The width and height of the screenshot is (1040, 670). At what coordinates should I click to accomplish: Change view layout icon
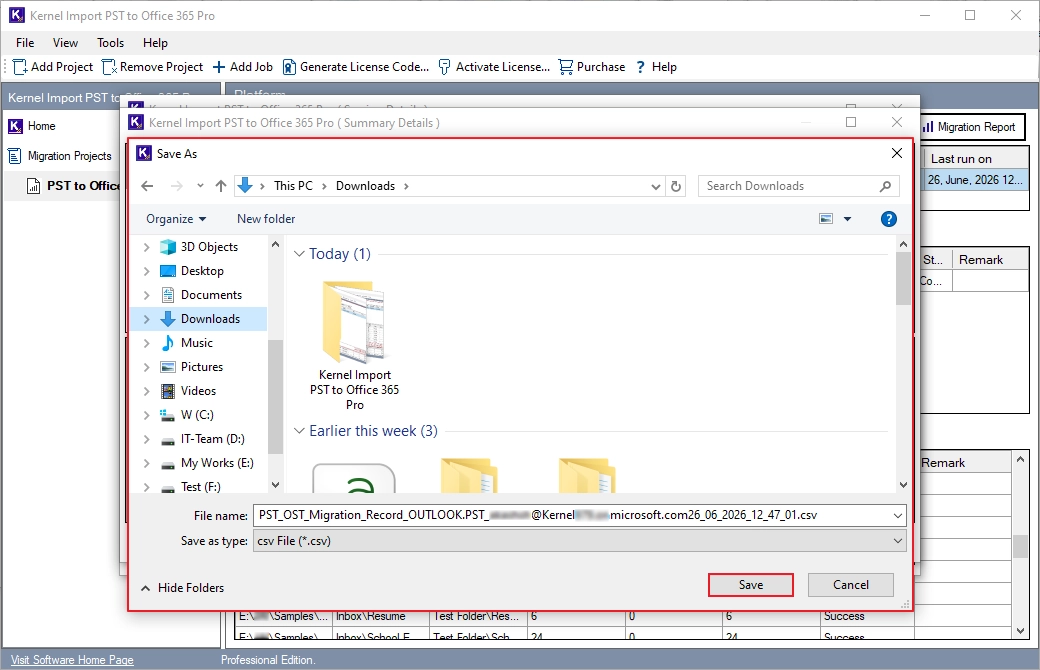[826, 219]
